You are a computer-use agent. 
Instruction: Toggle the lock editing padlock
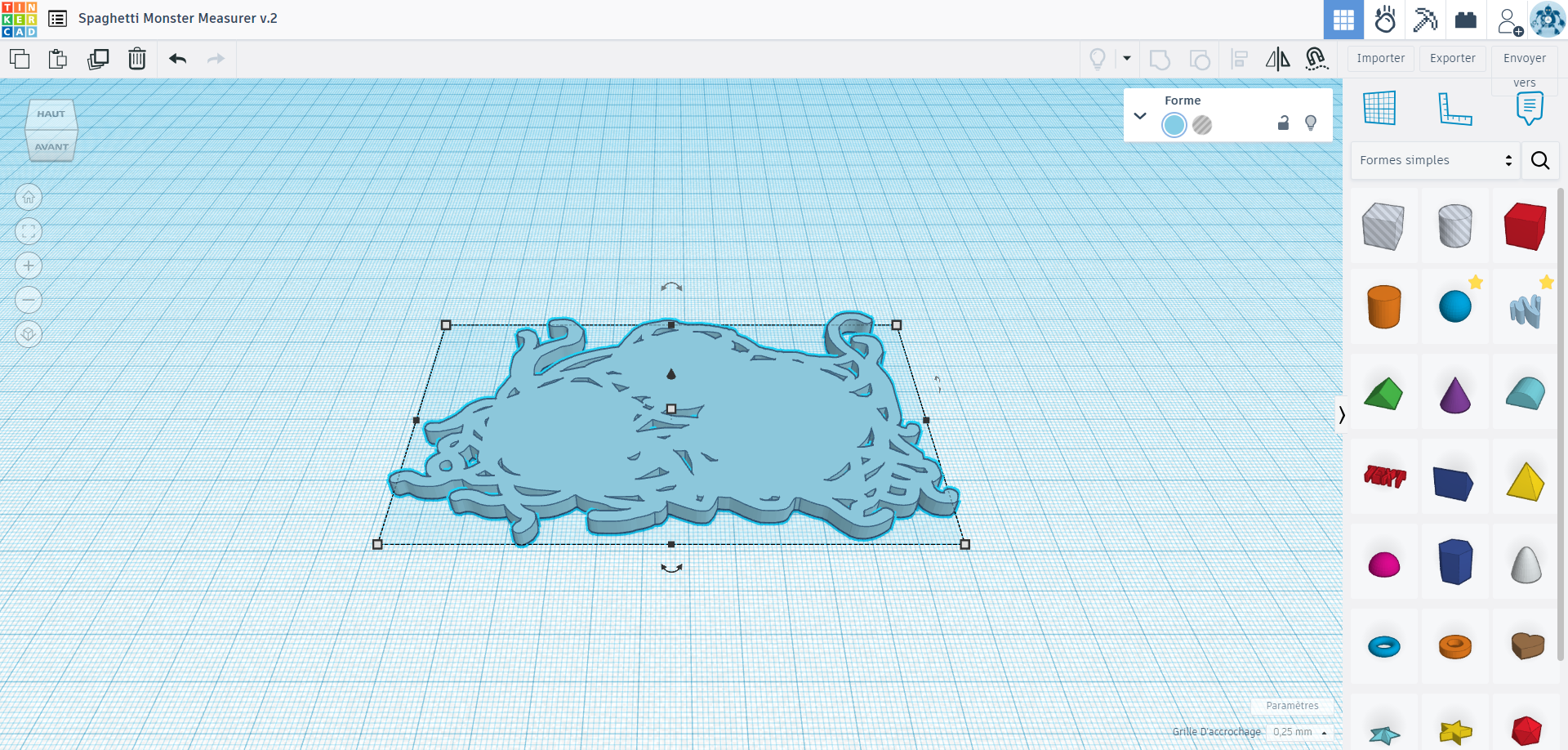(1283, 123)
